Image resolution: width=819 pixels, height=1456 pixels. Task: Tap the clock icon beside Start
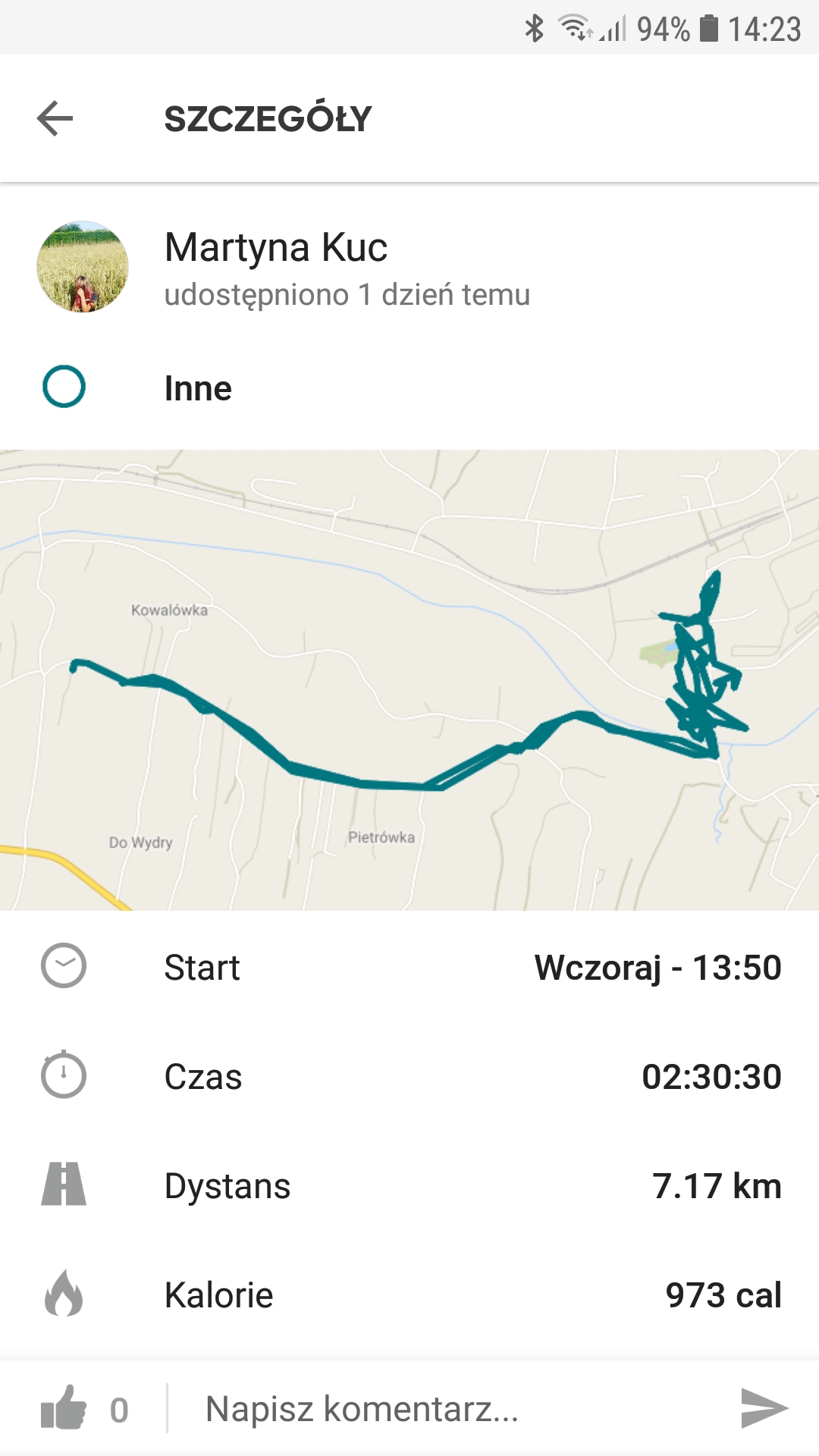64,966
